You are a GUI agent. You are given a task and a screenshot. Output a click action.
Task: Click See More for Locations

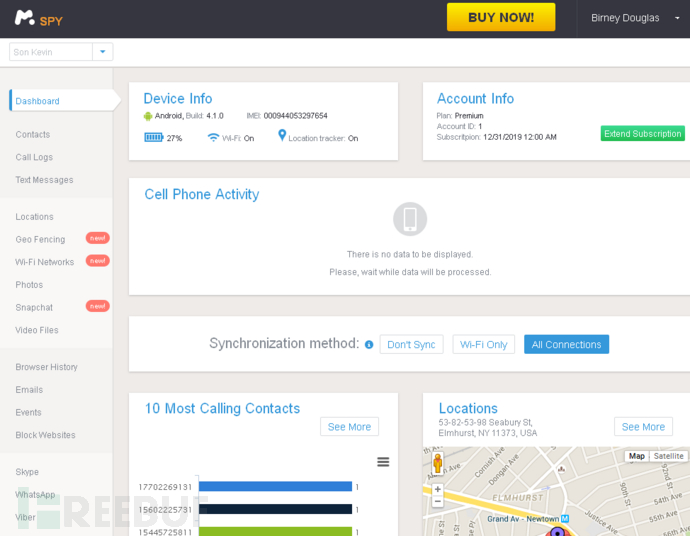(643, 427)
